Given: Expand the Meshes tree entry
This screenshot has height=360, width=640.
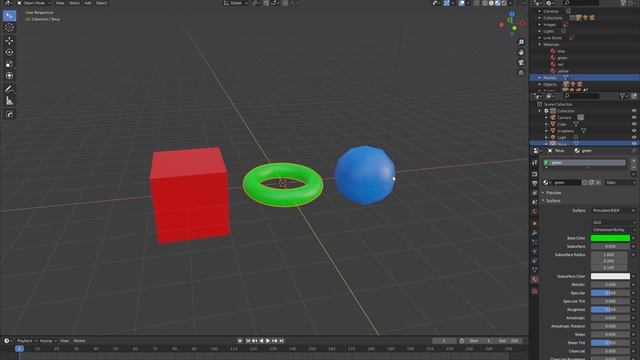Looking at the screenshot, I should (x=540, y=78).
